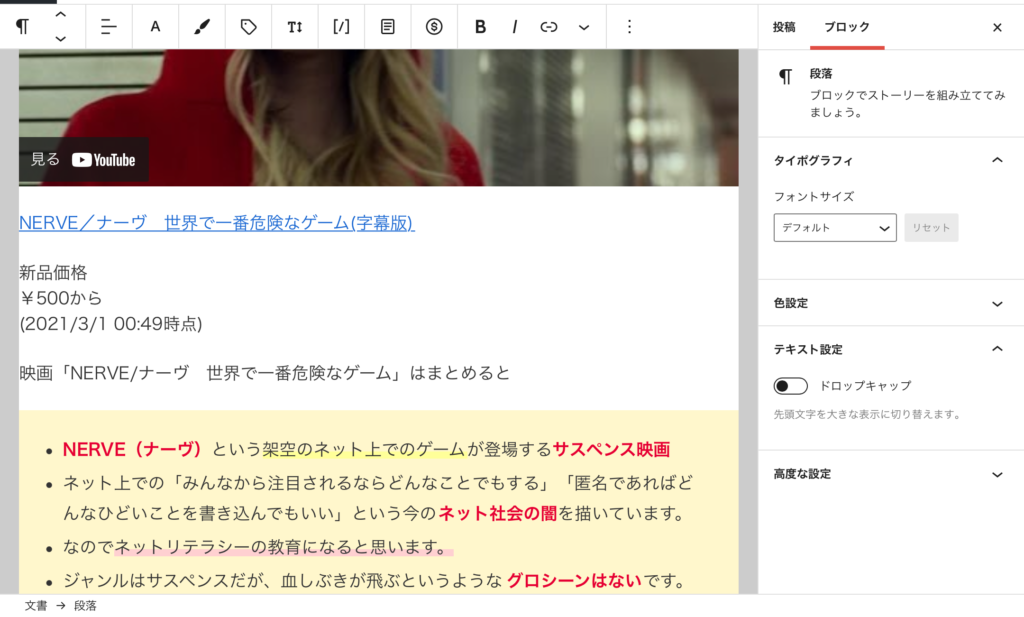The height and width of the screenshot is (617, 1024).
Task: Click the text ￥500から
Action: [x=61, y=298]
